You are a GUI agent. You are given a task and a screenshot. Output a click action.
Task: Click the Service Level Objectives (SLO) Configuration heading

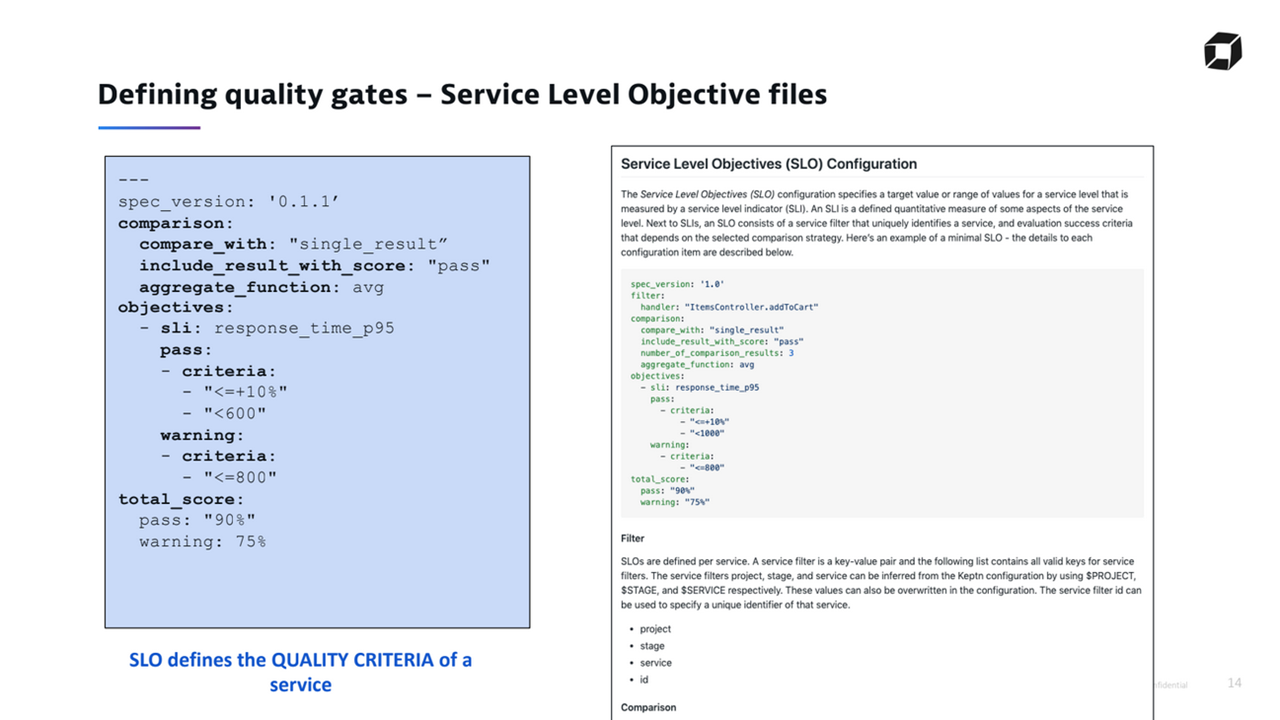click(x=768, y=164)
